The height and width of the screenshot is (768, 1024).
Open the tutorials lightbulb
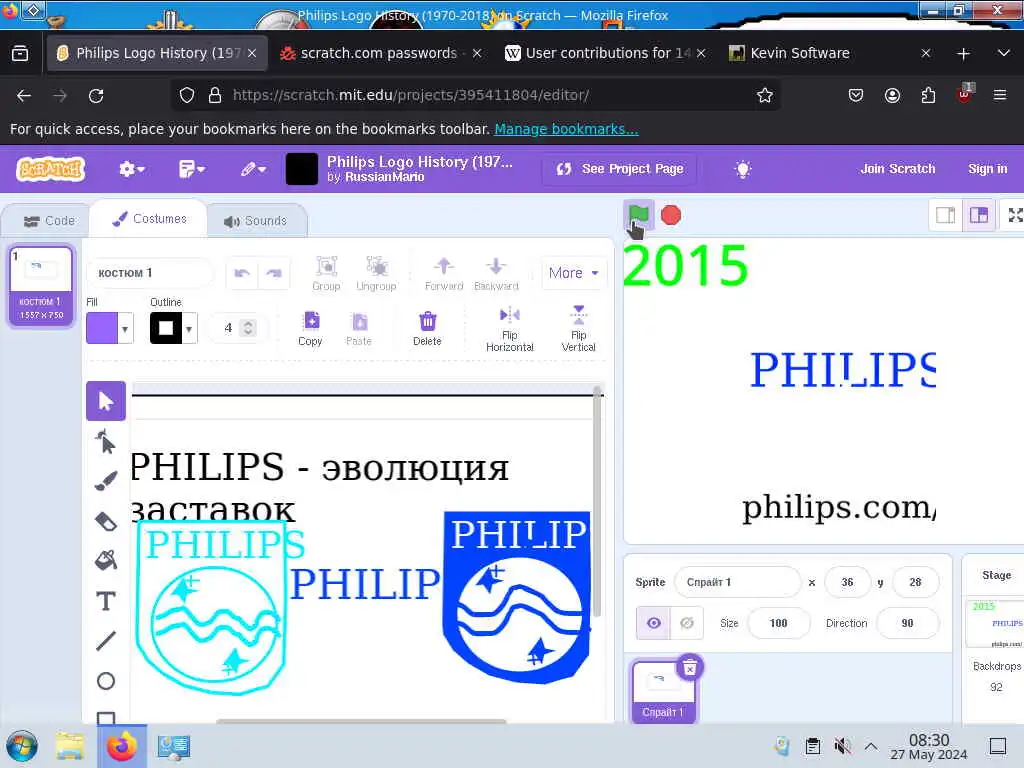pos(743,169)
